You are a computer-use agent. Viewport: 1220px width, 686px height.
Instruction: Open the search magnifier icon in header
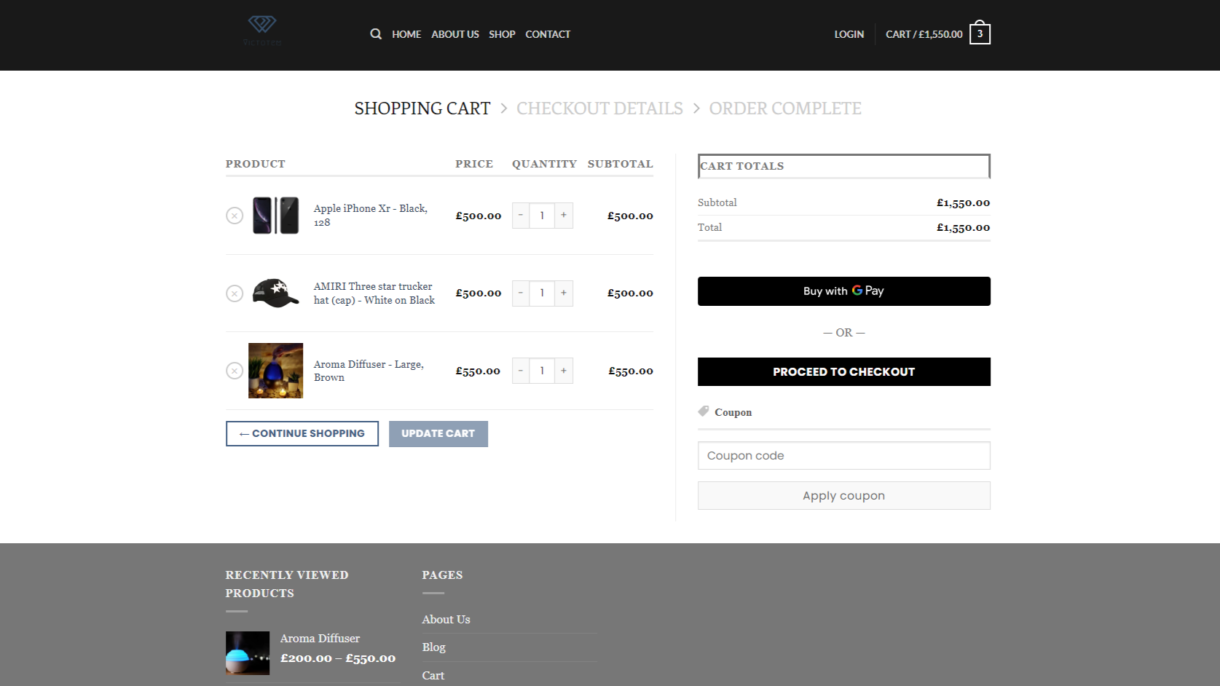[376, 34]
